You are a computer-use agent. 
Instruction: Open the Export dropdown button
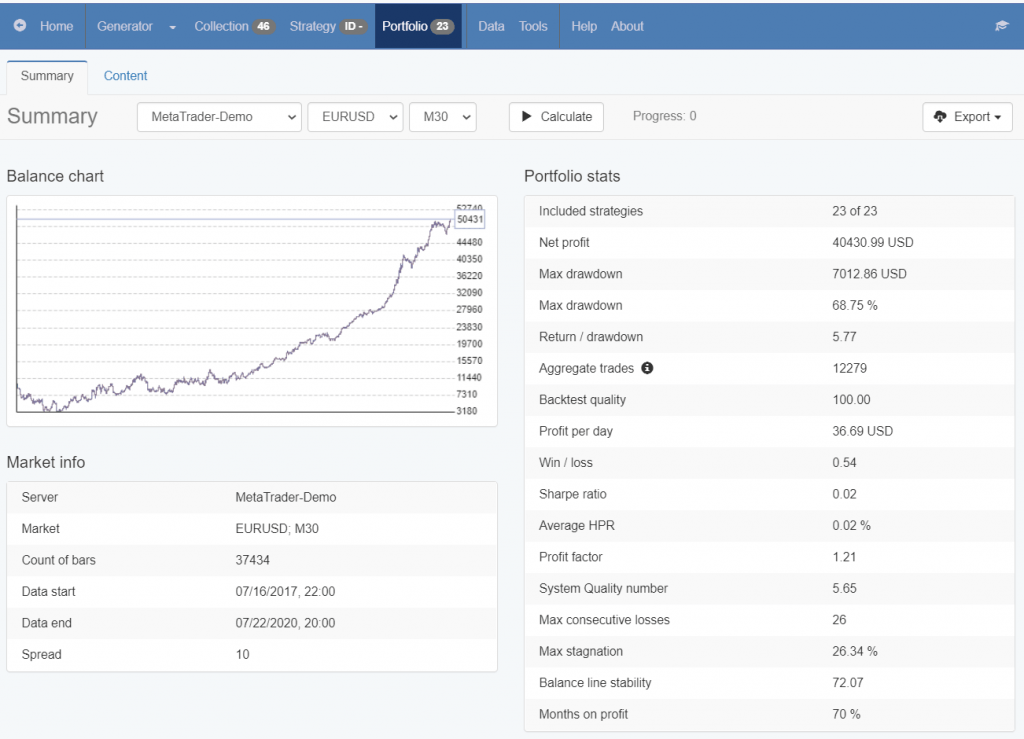pos(967,117)
